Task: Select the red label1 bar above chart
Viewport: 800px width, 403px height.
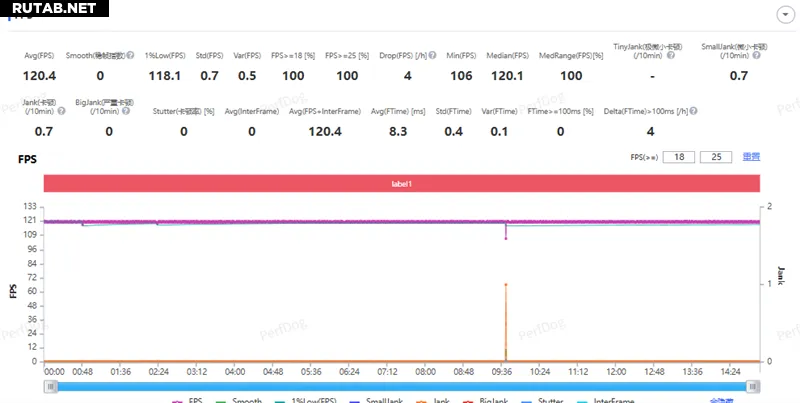Action: coord(402,184)
